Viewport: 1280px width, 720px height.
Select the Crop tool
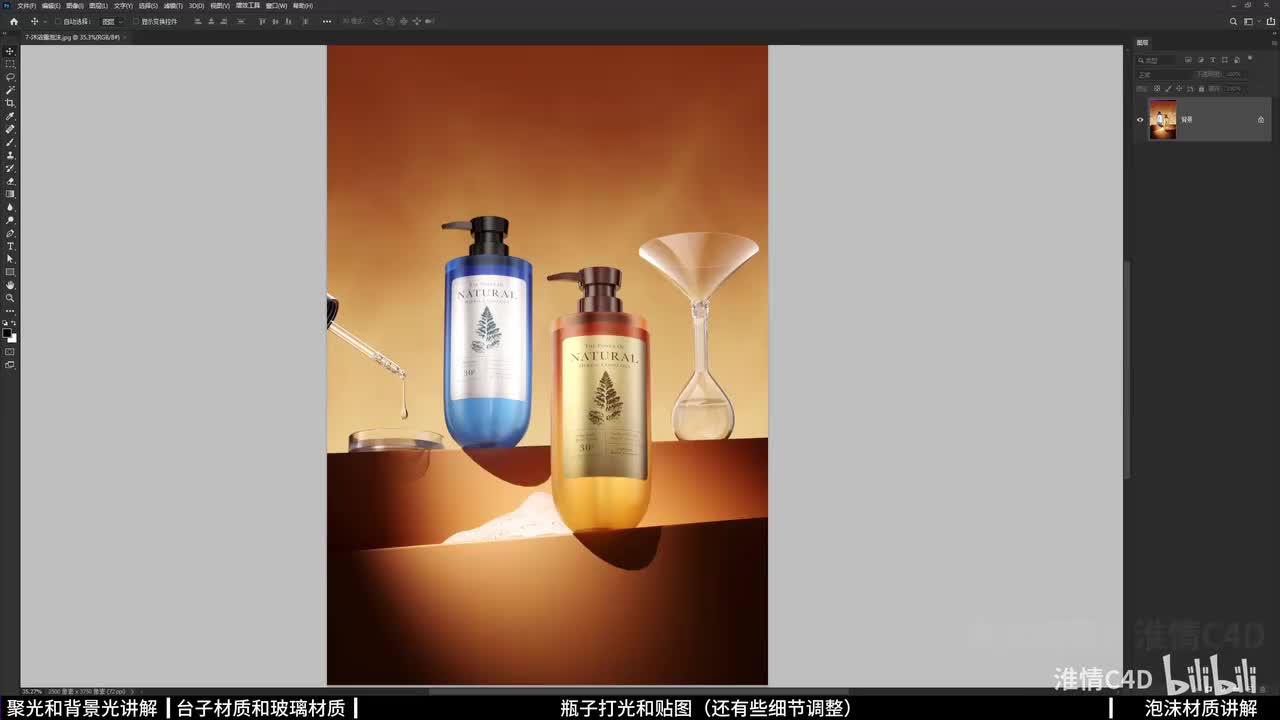[x=10, y=103]
